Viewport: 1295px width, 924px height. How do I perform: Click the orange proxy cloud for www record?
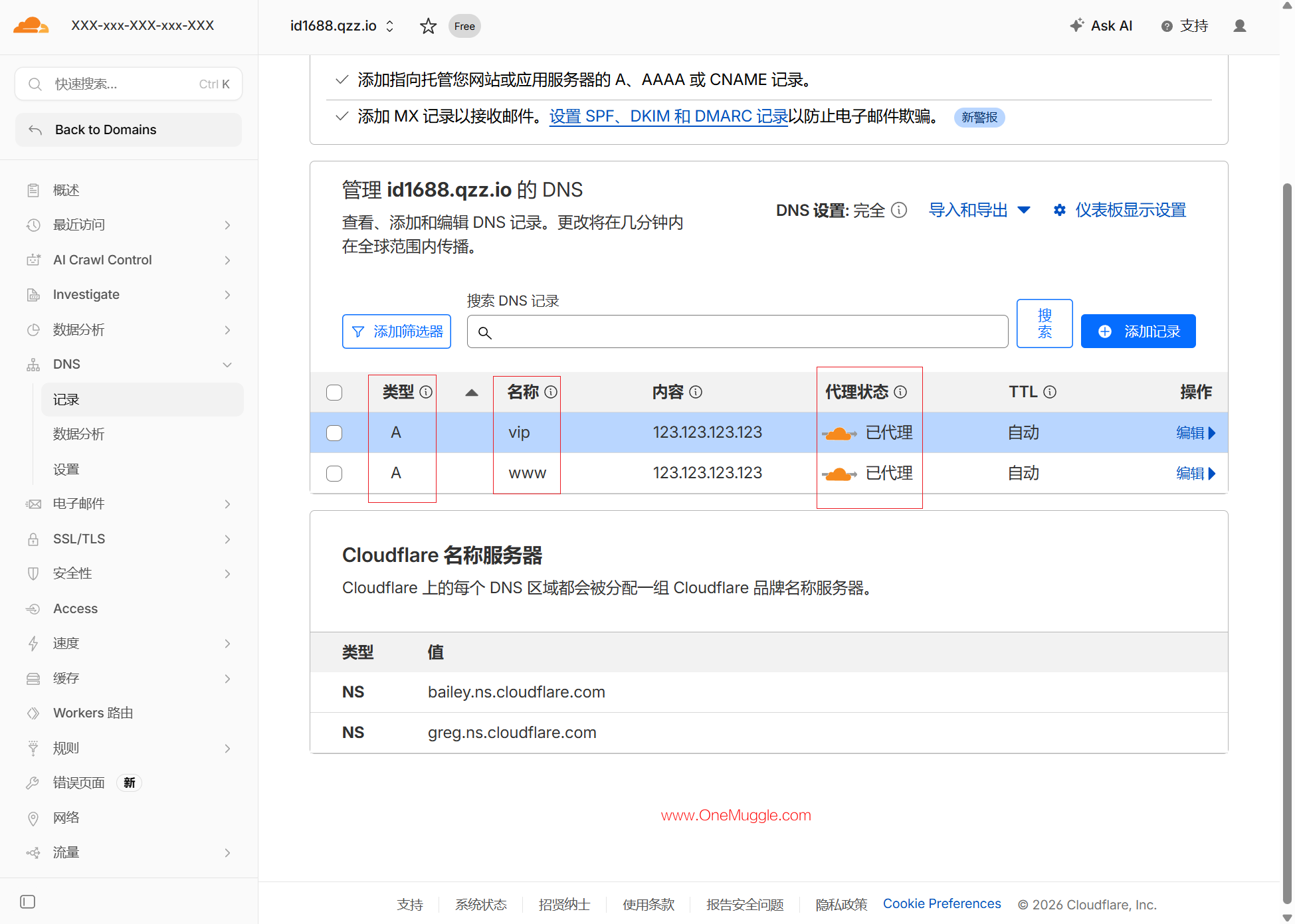[x=839, y=474]
